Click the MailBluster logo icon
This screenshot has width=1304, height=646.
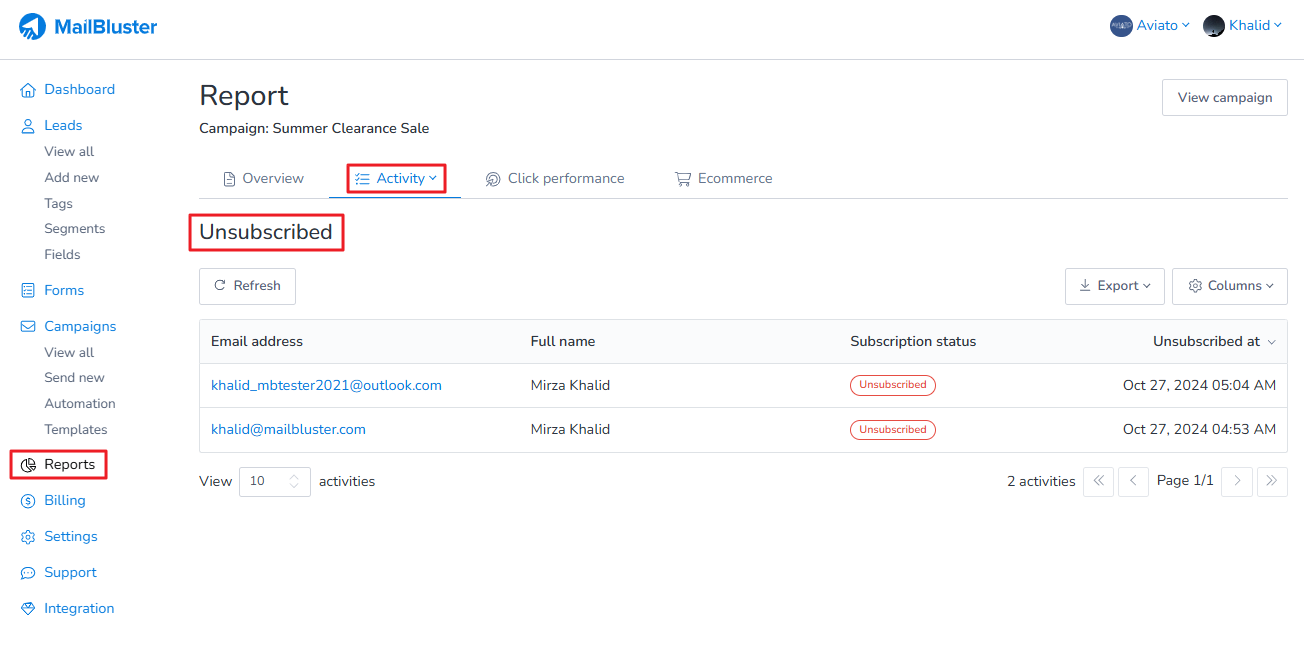32,27
